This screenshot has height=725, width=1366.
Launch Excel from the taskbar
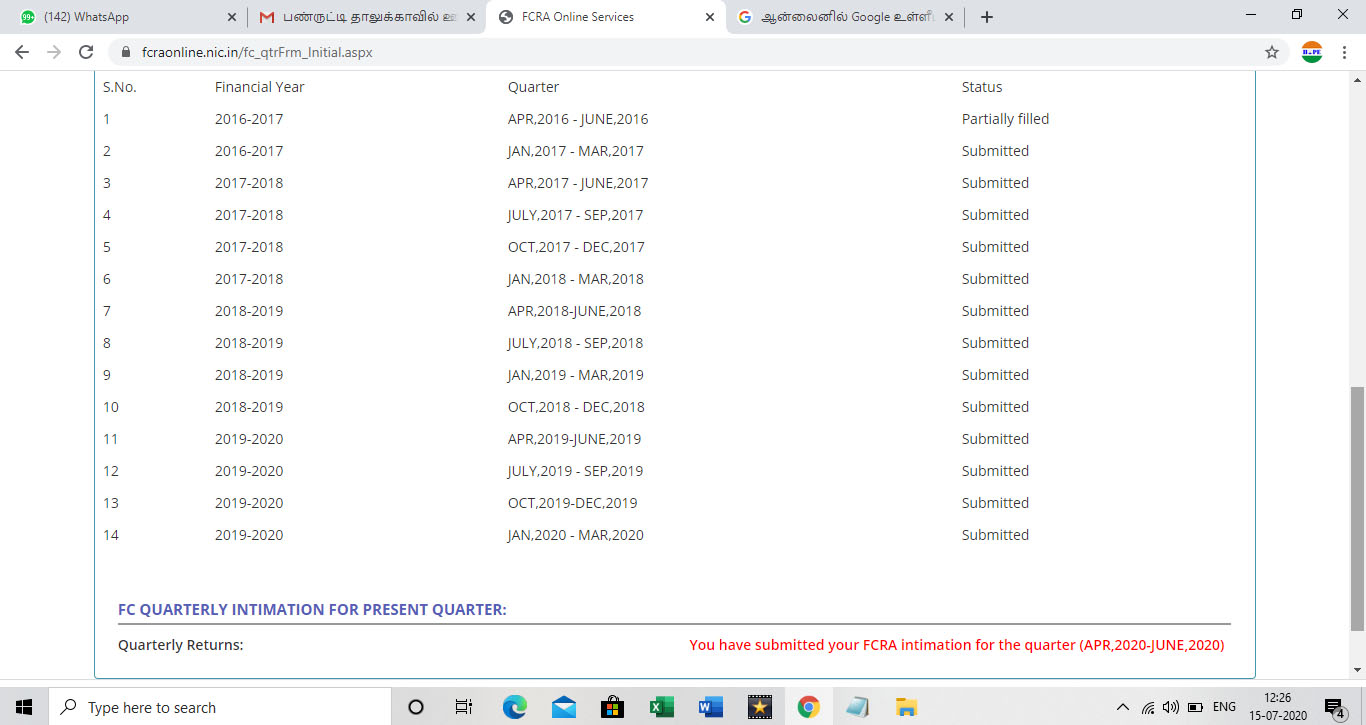(661, 707)
